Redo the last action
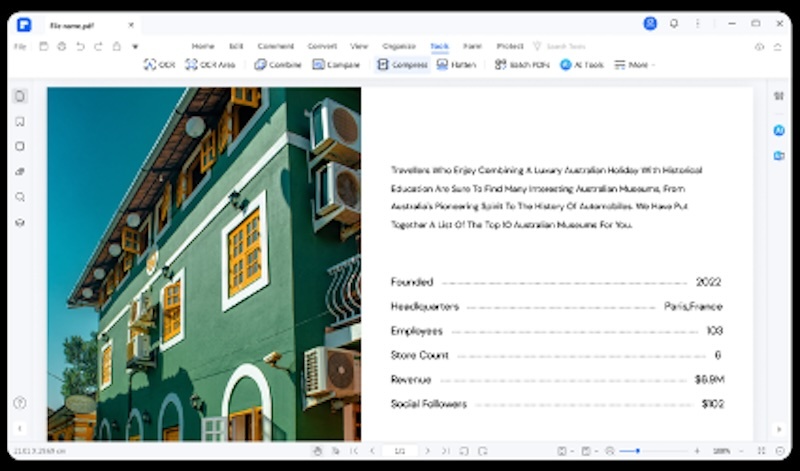 coord(98,46)
